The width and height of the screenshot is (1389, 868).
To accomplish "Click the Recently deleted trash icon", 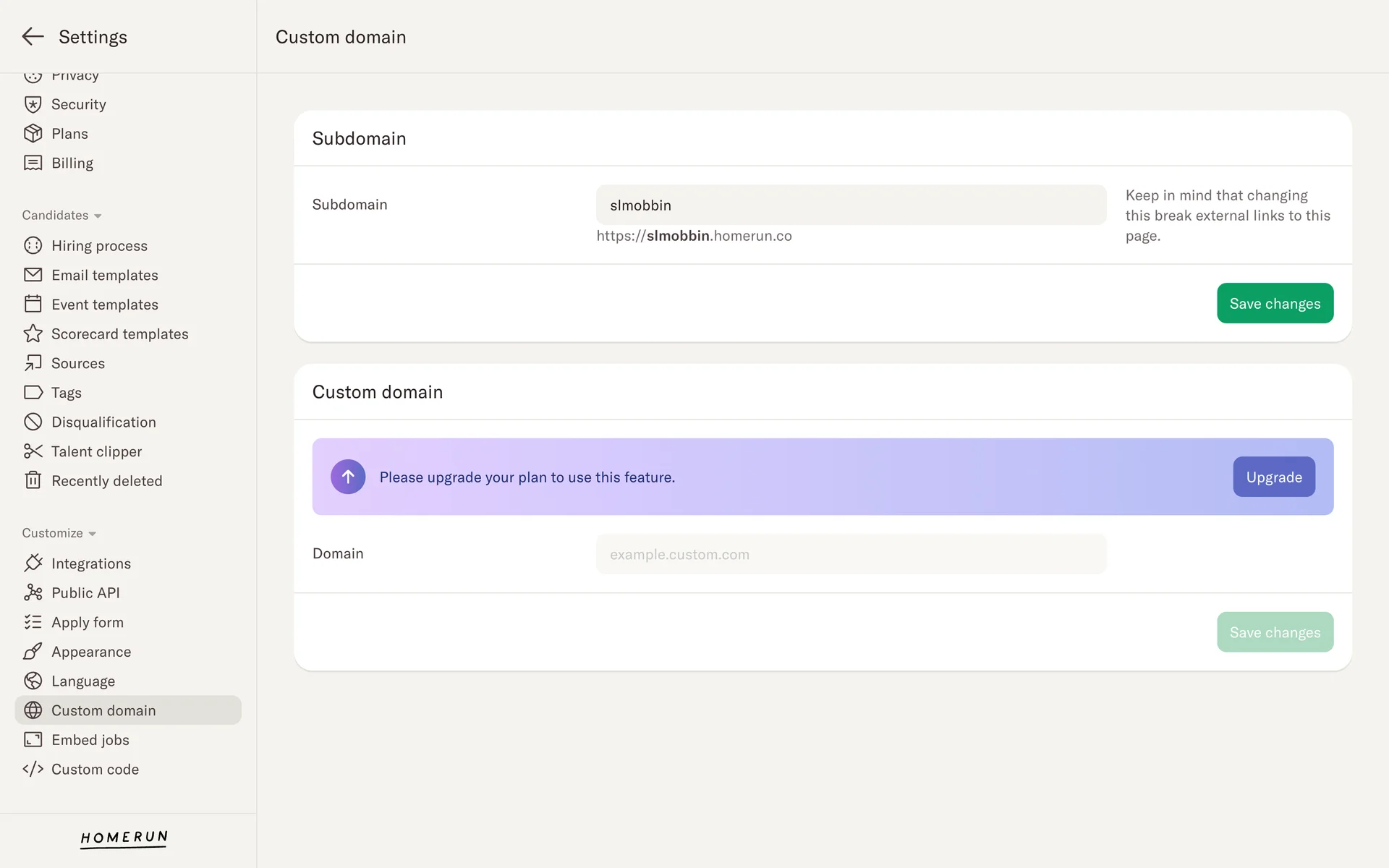I will 33,480.
